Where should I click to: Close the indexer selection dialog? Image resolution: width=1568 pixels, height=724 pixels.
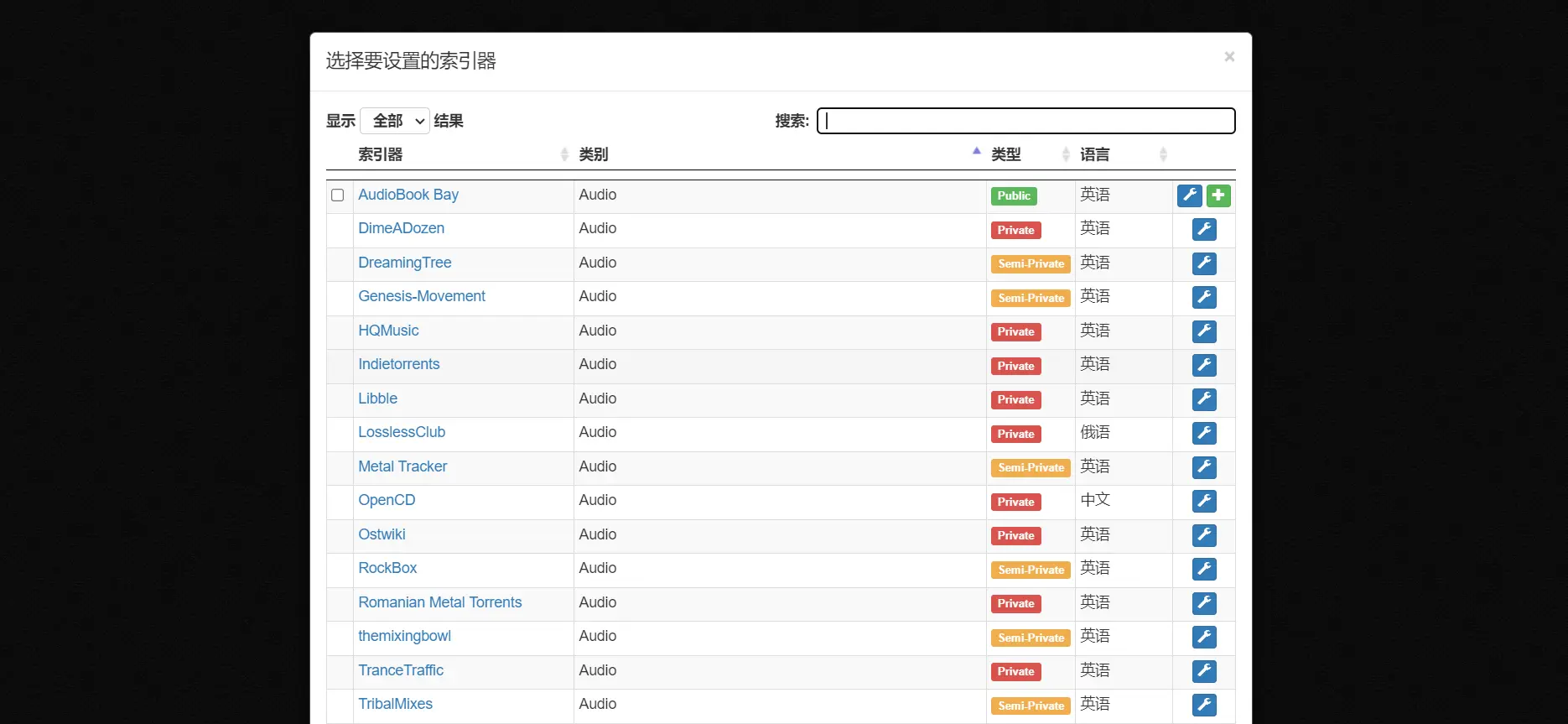click(x=1229, y=57)
